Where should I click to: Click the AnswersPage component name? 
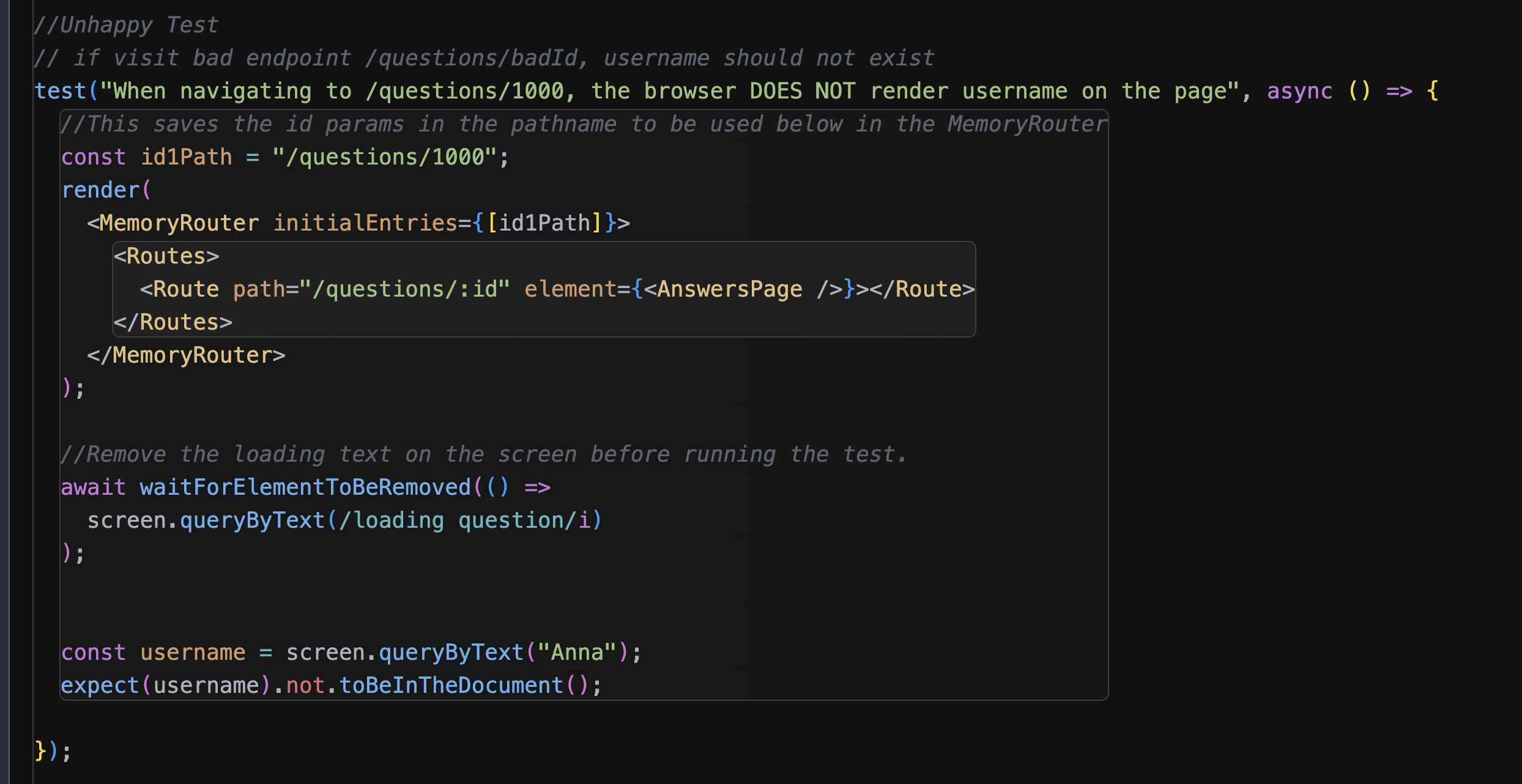pyautogui.click(x=729, y=289)
